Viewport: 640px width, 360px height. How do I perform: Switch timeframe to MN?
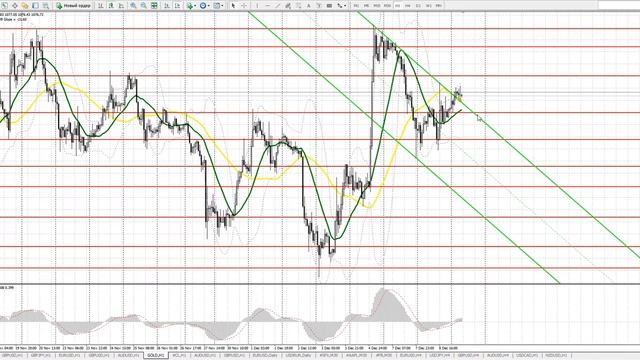(439, 6)
